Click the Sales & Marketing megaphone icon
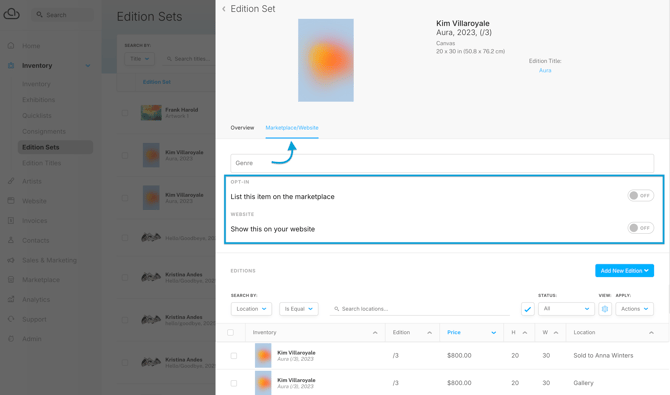The width and height of the screenshot is (670, 395). click(11, 260)
